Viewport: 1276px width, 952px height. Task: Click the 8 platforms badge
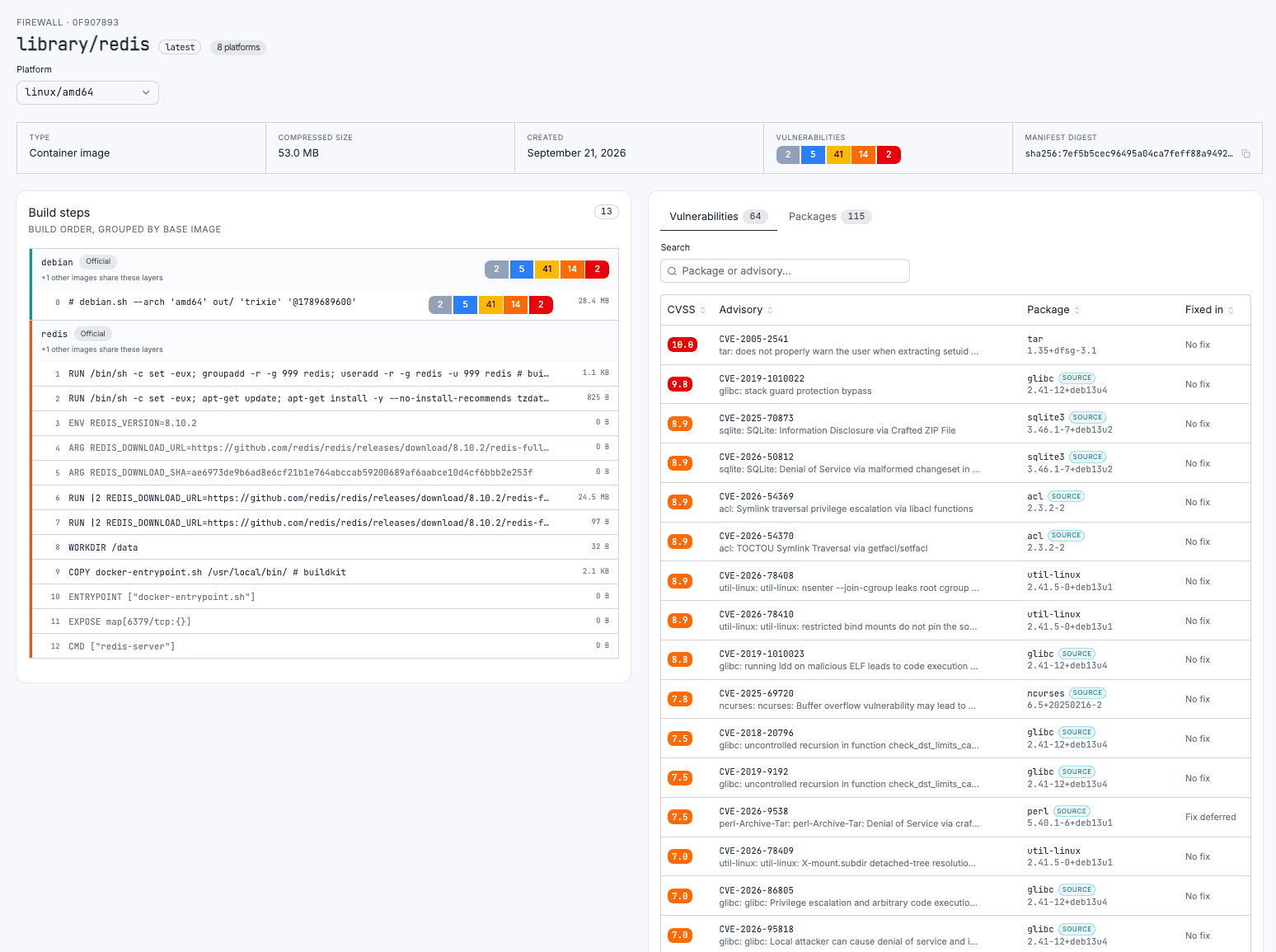pos(238,47)
